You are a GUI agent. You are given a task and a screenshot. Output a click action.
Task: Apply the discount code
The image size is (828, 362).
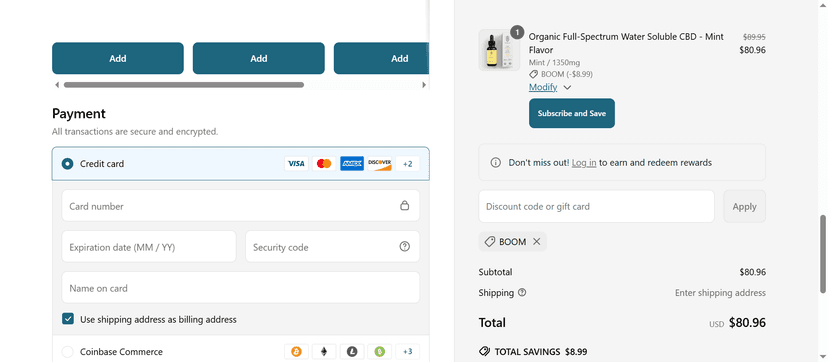click(744, 206)
